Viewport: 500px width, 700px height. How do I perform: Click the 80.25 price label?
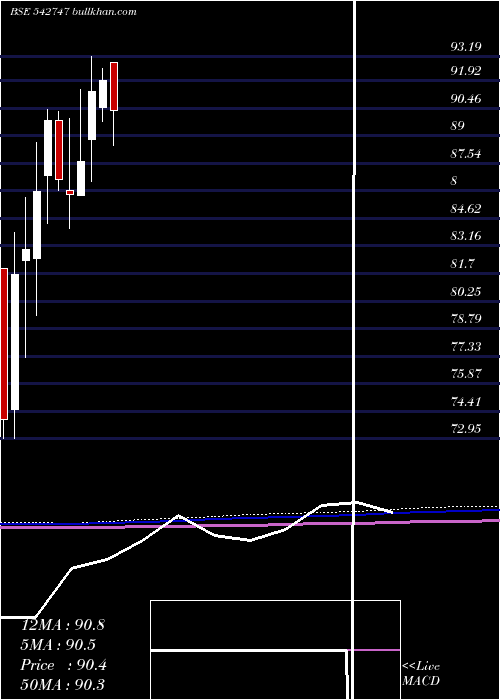466,292
